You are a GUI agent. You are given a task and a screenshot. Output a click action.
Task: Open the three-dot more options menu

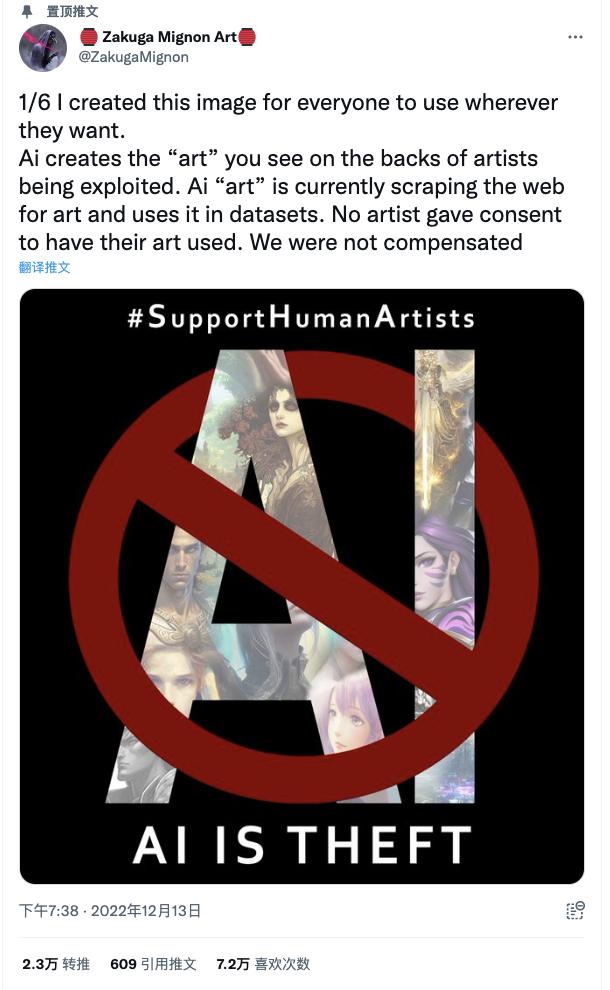tap(575, 37)
